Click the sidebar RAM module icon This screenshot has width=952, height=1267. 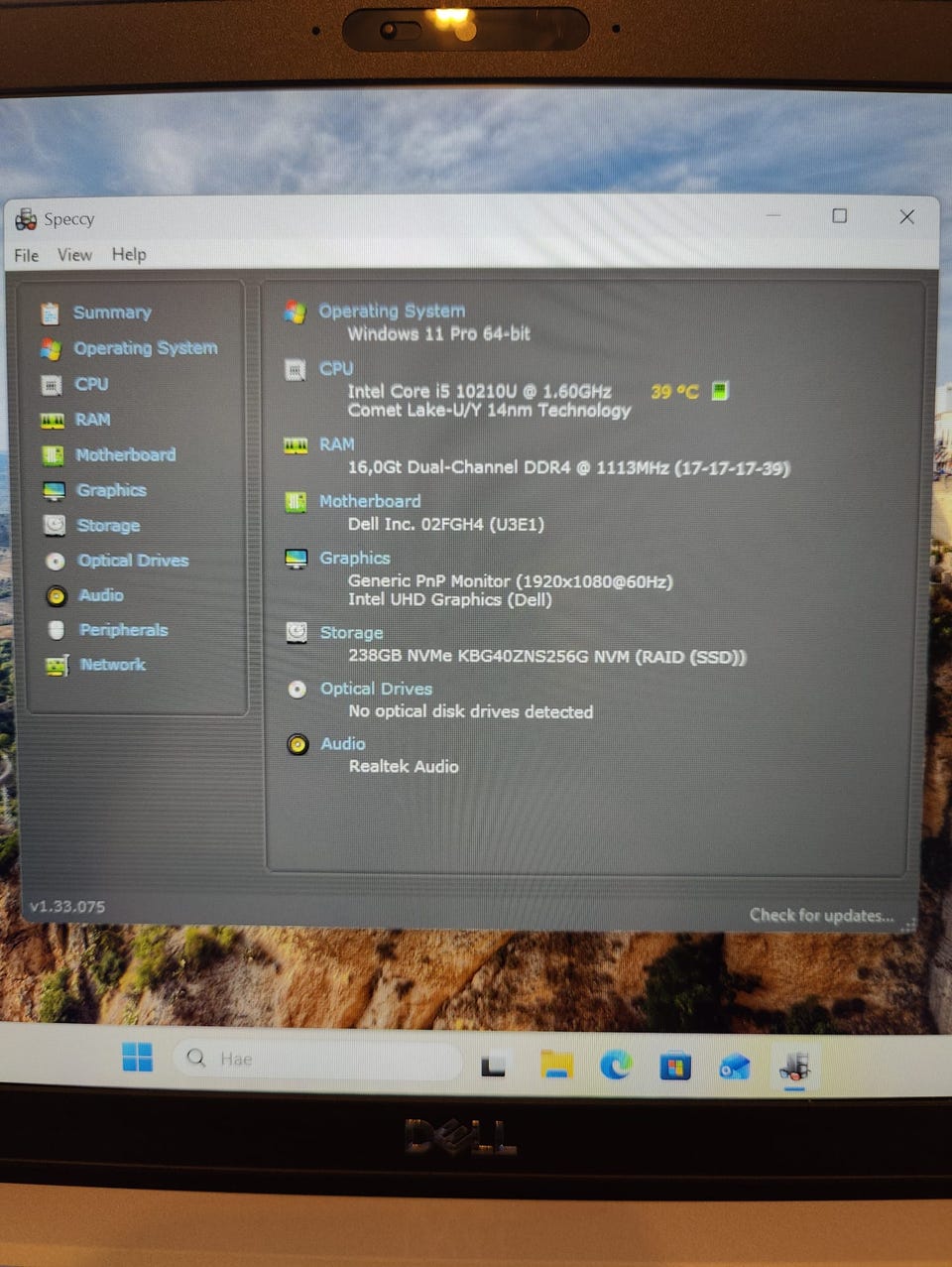coord(52,421)
